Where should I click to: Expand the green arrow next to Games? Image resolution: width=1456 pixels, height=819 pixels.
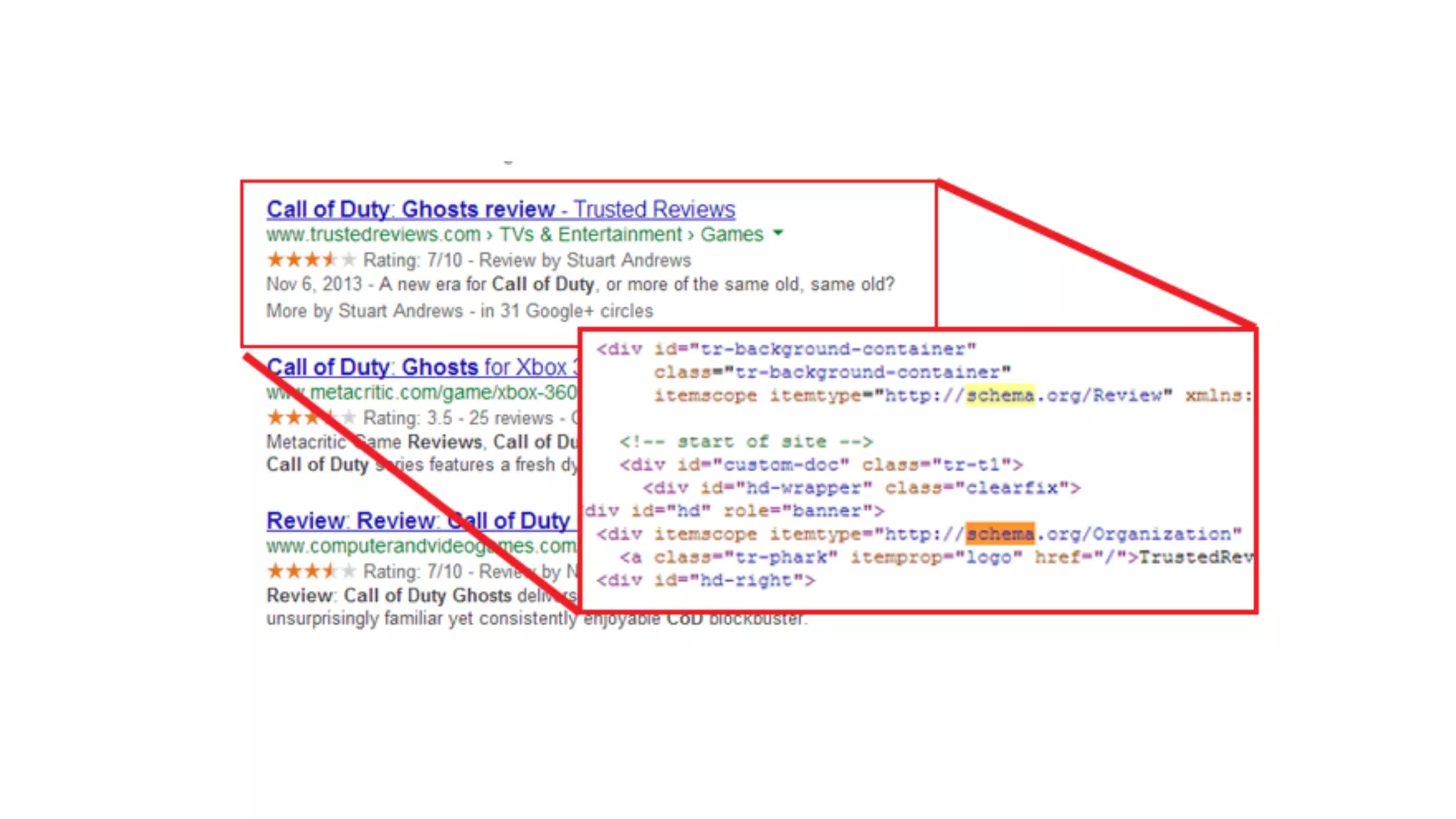(778, 233)
